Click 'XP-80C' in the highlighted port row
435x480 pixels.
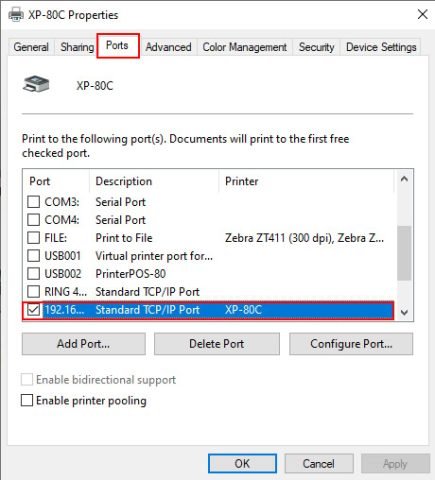(x=243, y=310)
